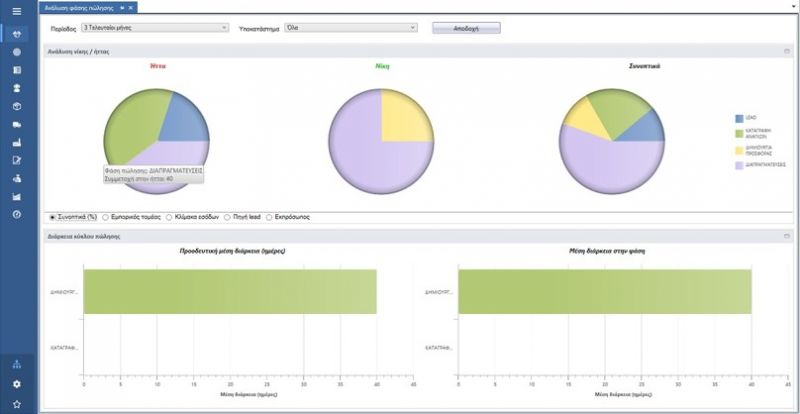Image resolution: width=800 pixels, height=414 pixels.
Task: Close the Ανάλυση φάσης πώλησης tab
Action: pyautogui.click(x=131, y=8)
